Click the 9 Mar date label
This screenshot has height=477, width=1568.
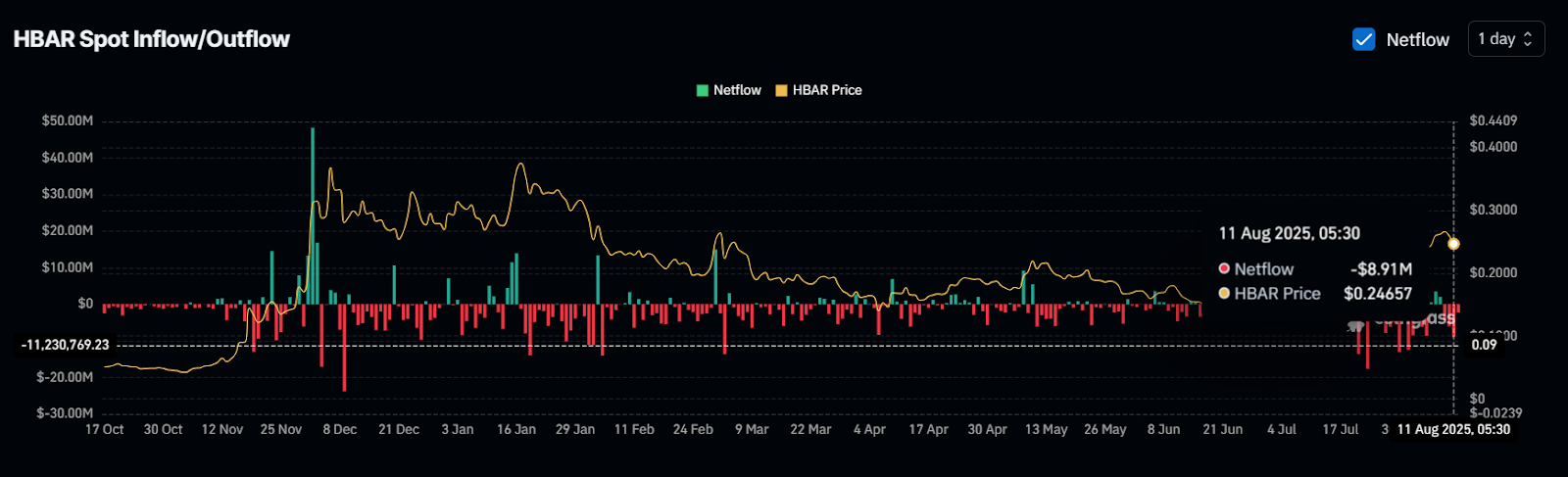(x=752, y=430)
